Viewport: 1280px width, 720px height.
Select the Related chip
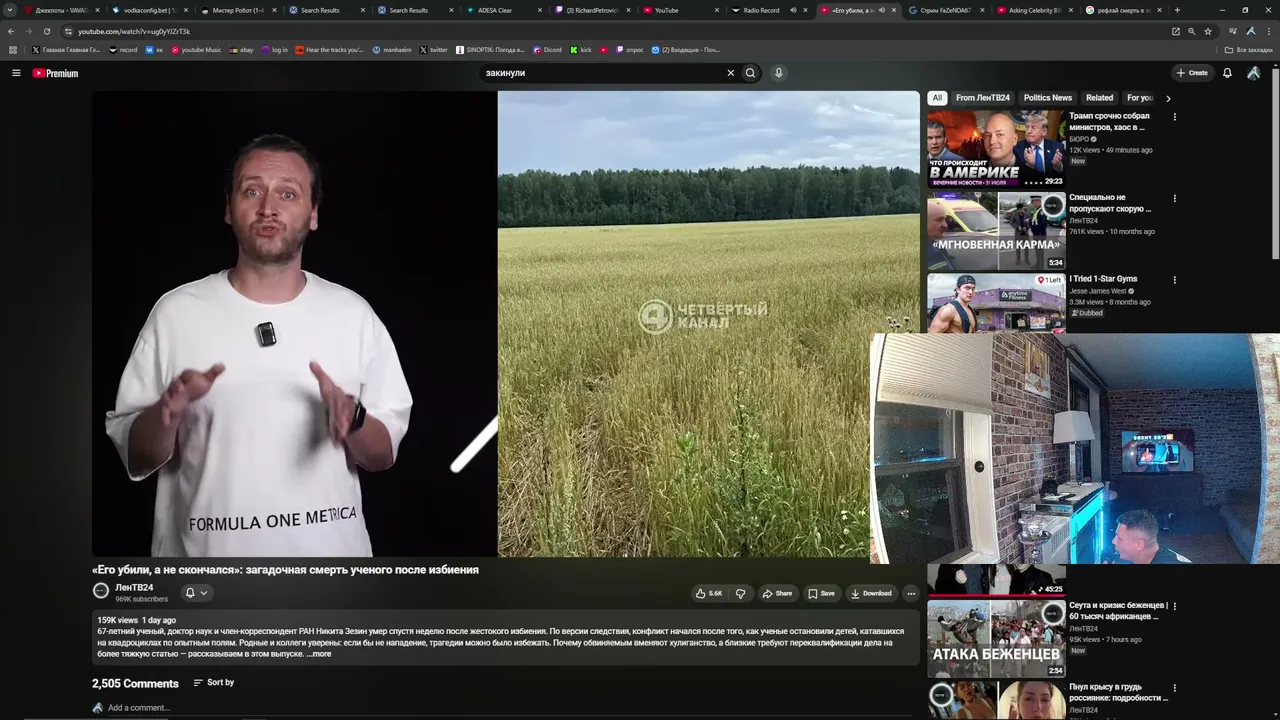tap(1100, 98)
